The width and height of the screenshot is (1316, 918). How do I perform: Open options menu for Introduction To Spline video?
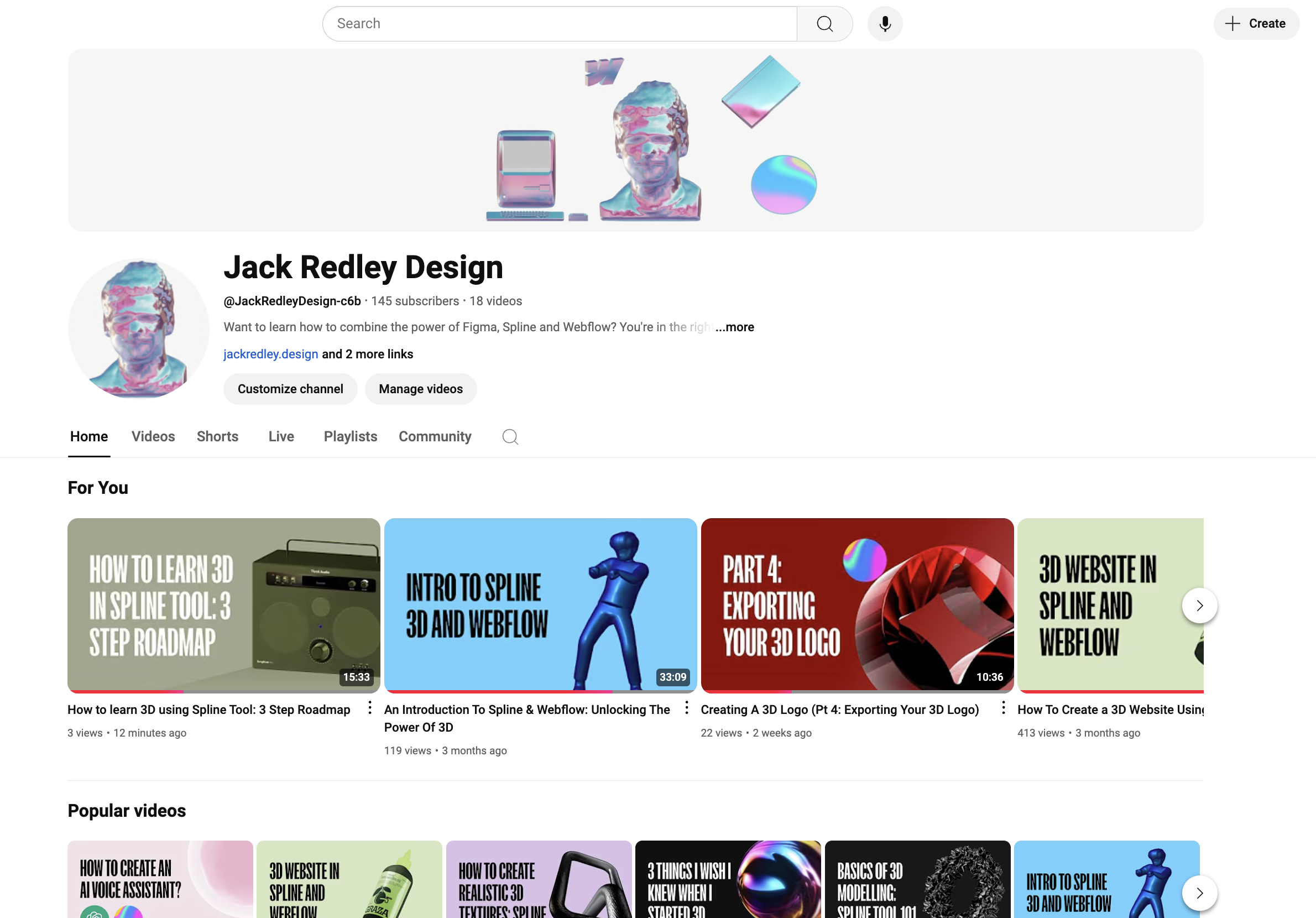686,708
